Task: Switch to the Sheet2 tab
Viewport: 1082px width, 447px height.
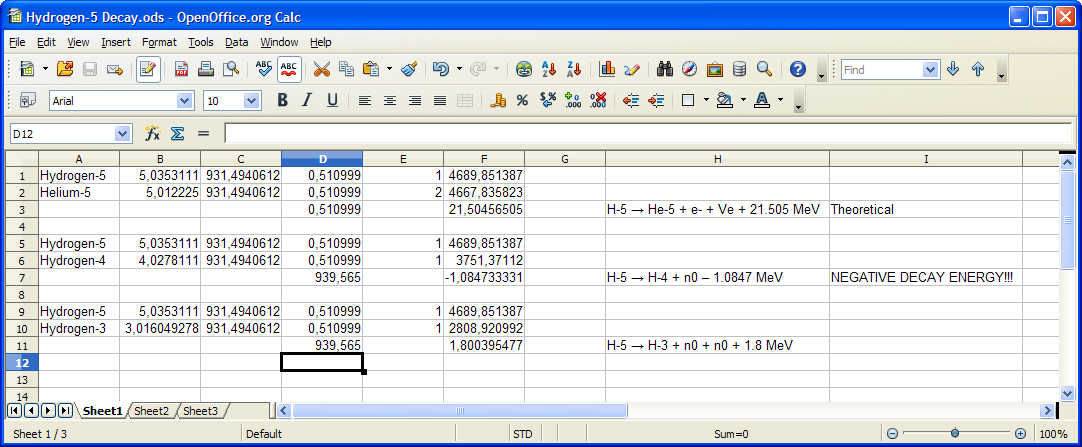Action: pos(152,411)
